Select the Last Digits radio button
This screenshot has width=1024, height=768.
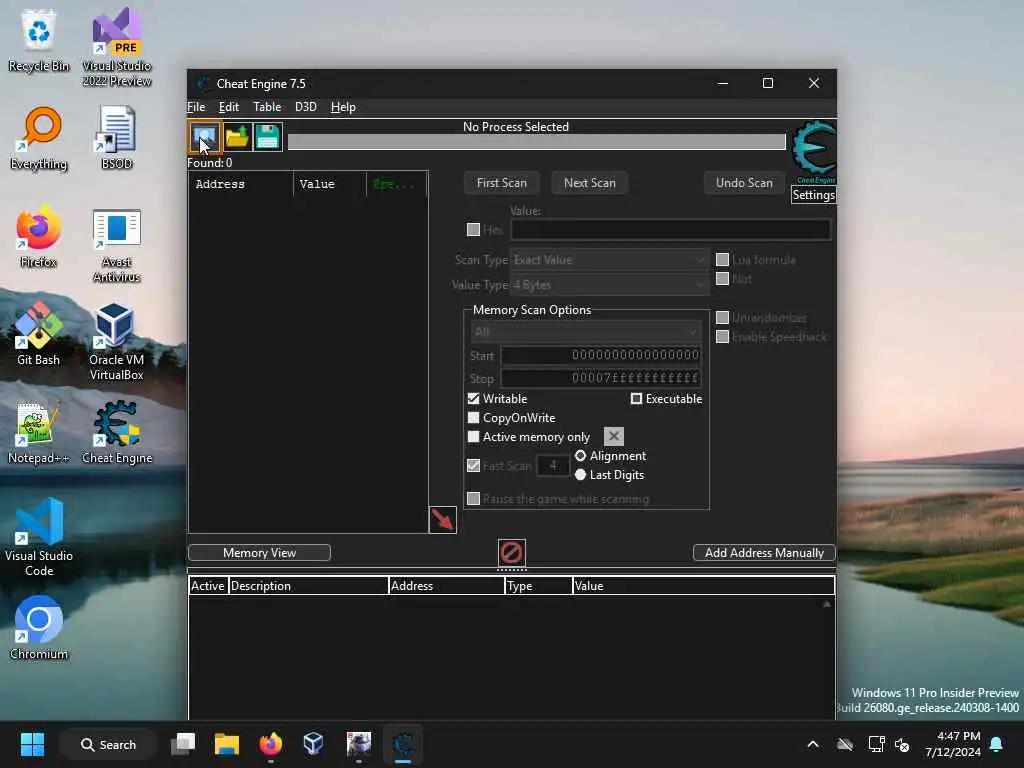(x=580, y=475)
